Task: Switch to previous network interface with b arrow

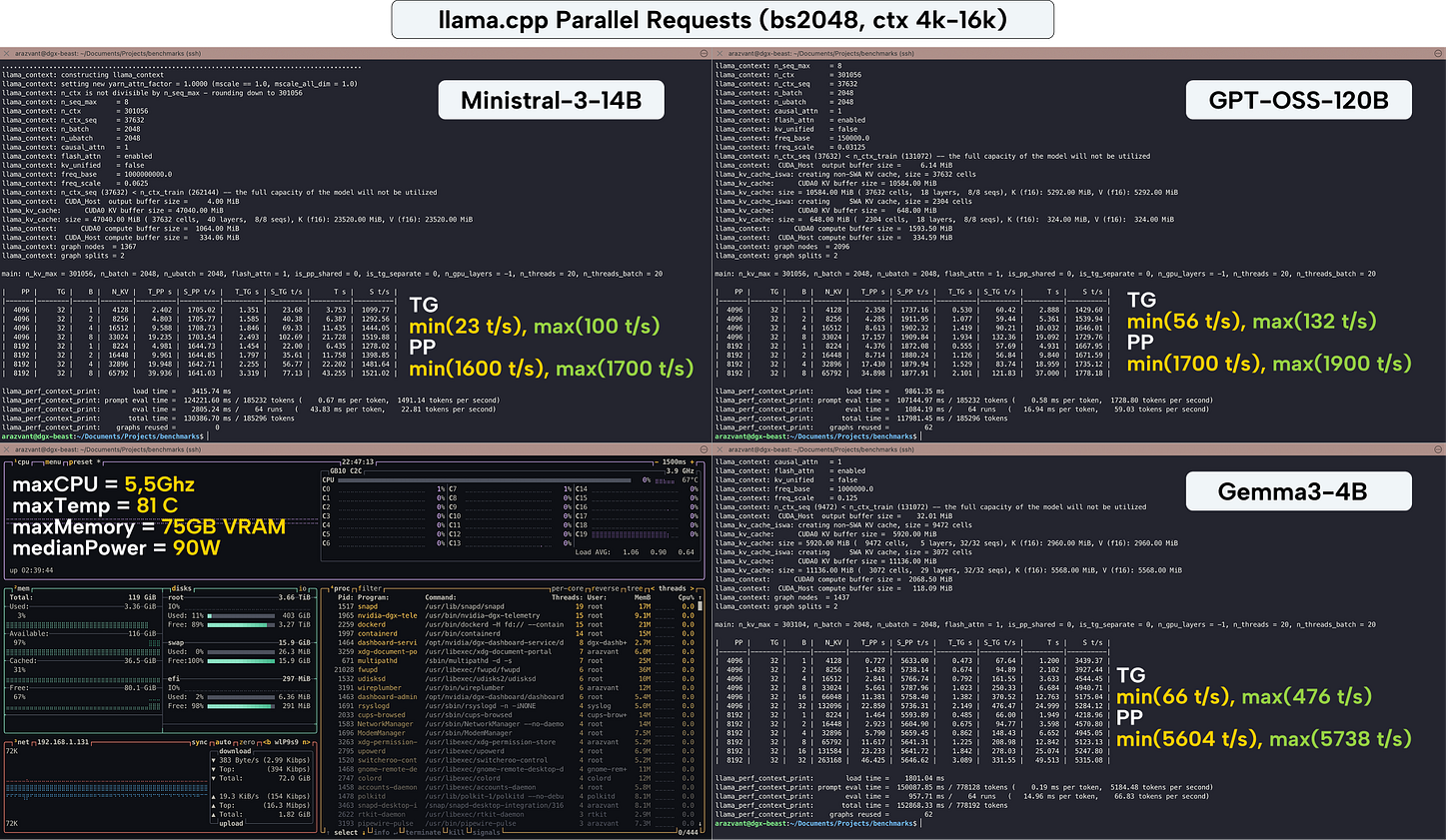Action: [268, 742]
